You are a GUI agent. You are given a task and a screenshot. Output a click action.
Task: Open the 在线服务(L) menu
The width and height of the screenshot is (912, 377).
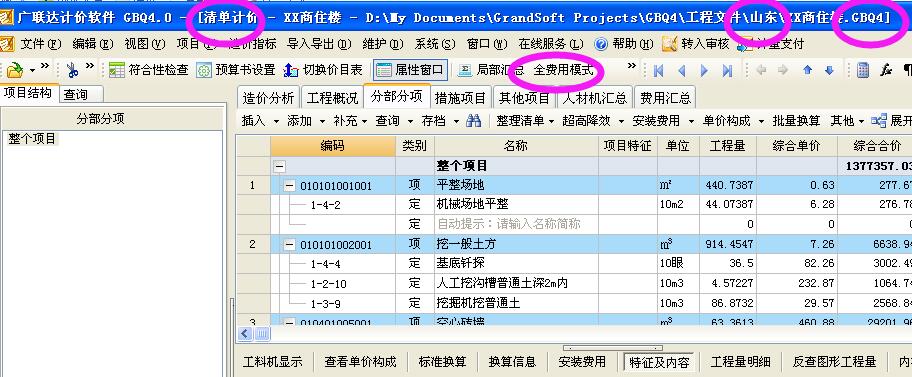(x=551, y=44)
